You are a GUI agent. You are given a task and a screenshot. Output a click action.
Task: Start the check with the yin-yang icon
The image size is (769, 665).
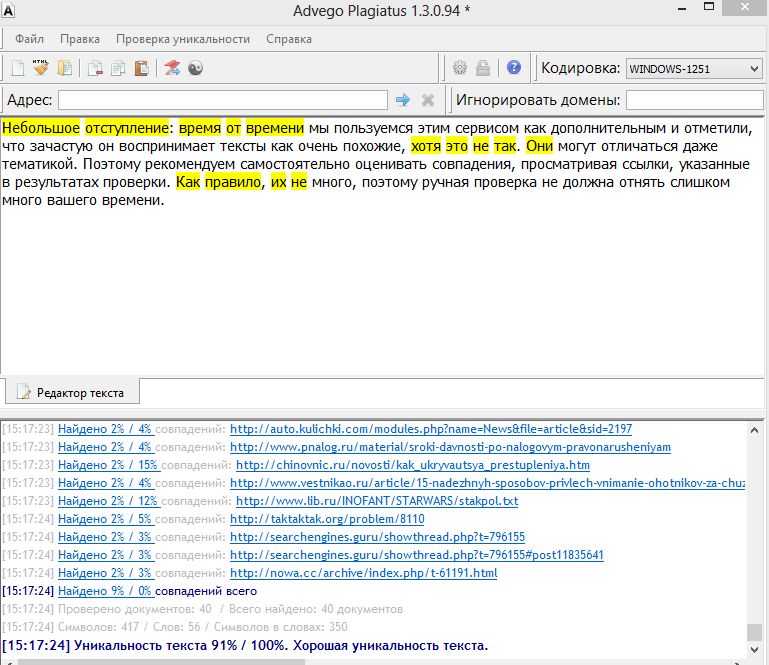(196, 69)
